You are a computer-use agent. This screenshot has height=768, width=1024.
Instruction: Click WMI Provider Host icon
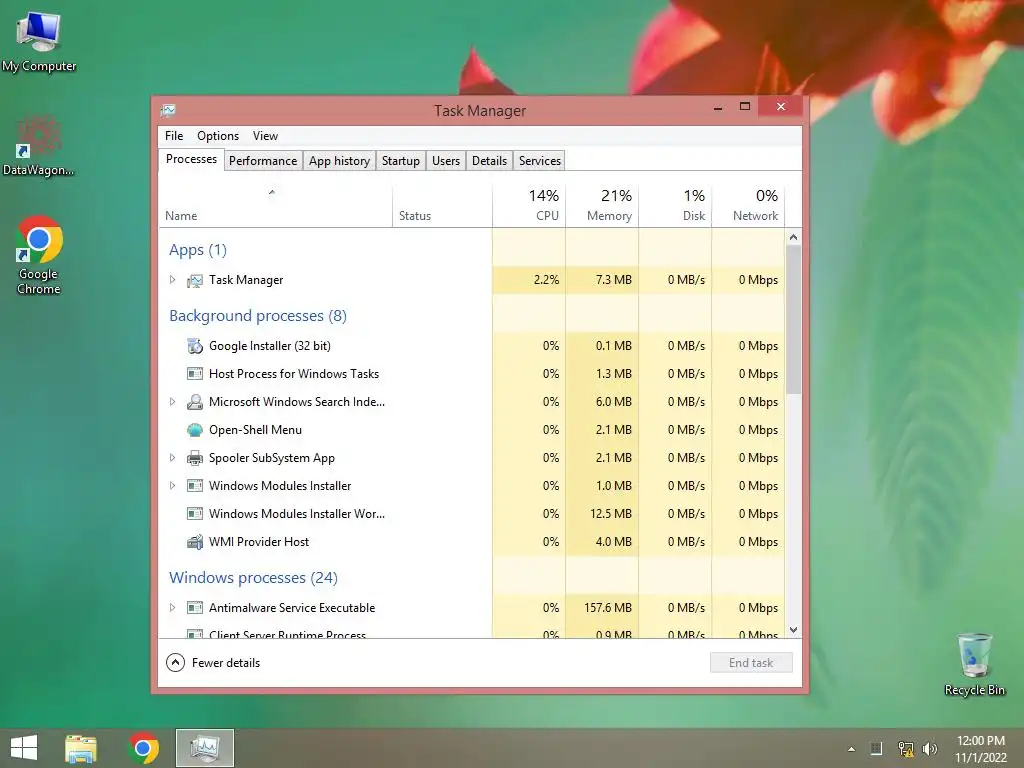click(195, 542)
